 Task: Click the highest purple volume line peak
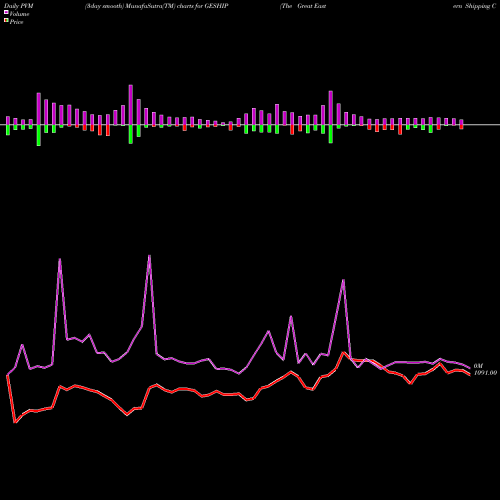click(x=149, y=256)
